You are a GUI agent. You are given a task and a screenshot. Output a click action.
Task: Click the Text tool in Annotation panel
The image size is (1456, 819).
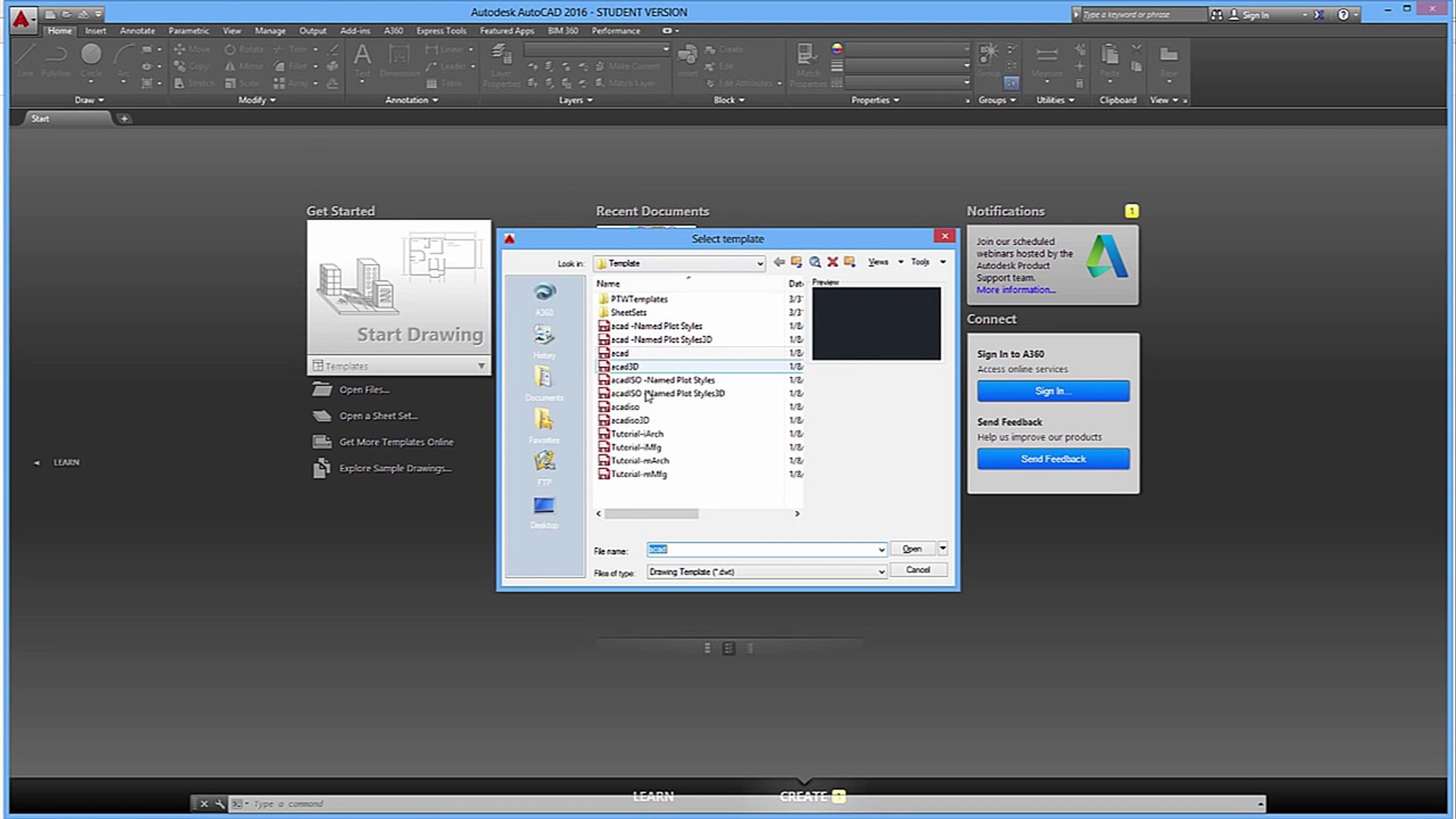pos(362,60)
